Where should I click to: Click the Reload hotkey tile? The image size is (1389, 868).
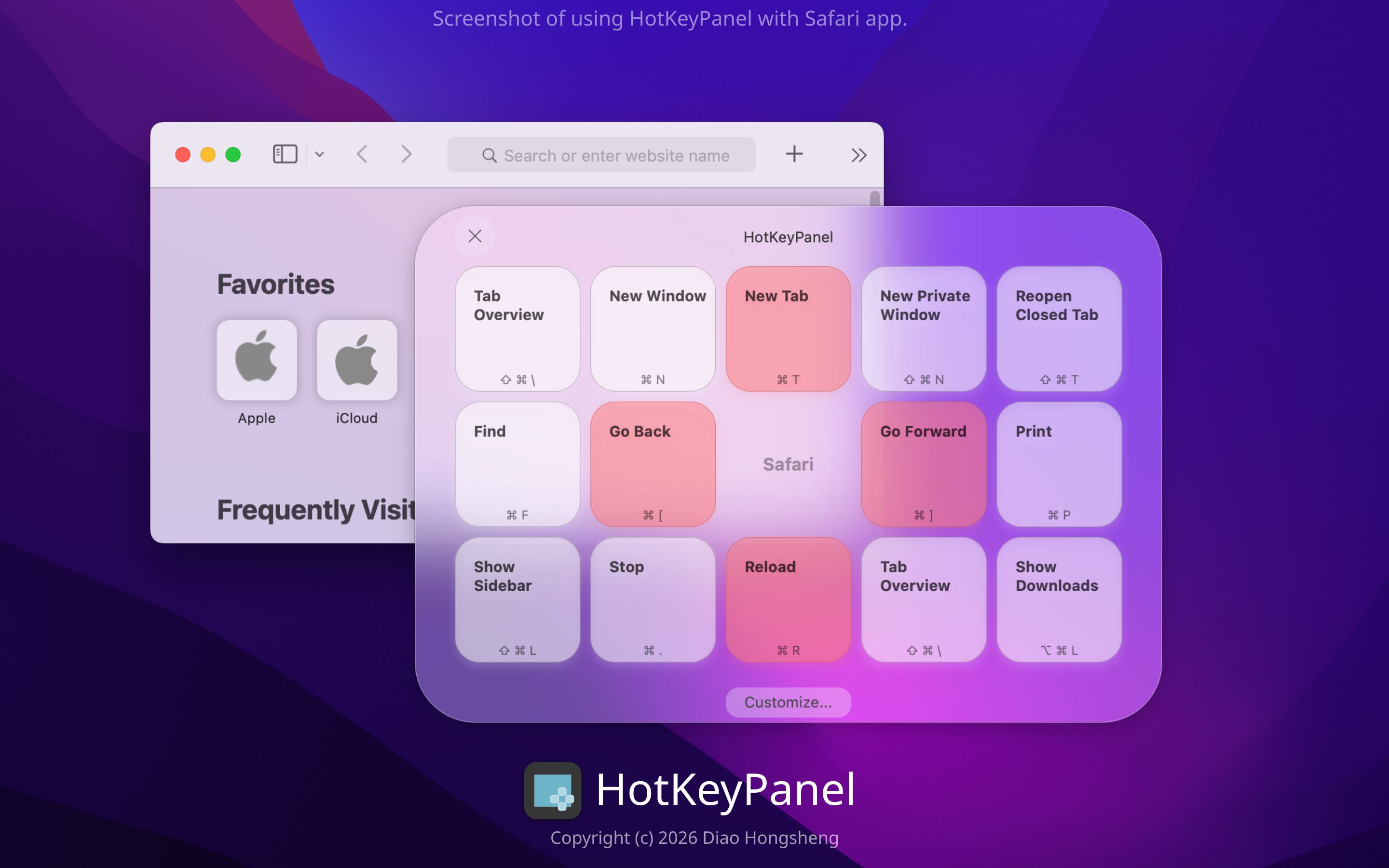pos(788,599)
